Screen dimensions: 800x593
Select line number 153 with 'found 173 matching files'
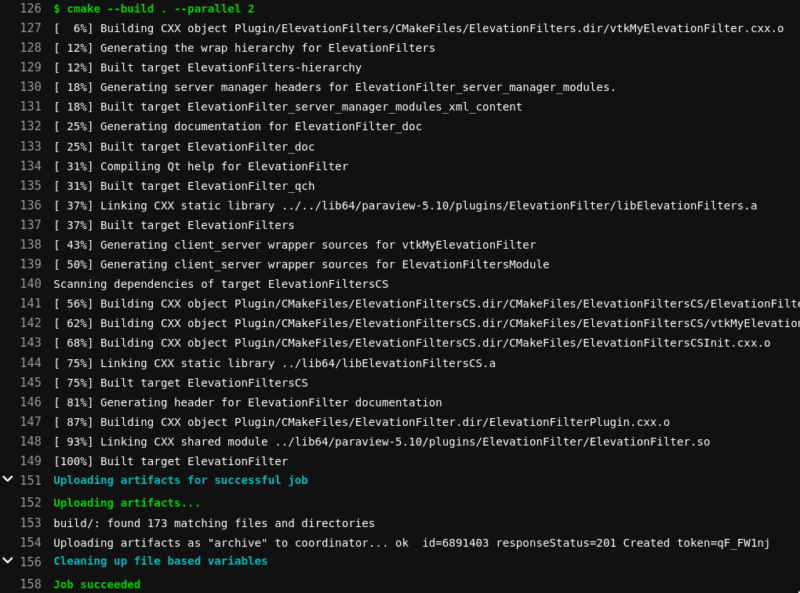point(31,522)
